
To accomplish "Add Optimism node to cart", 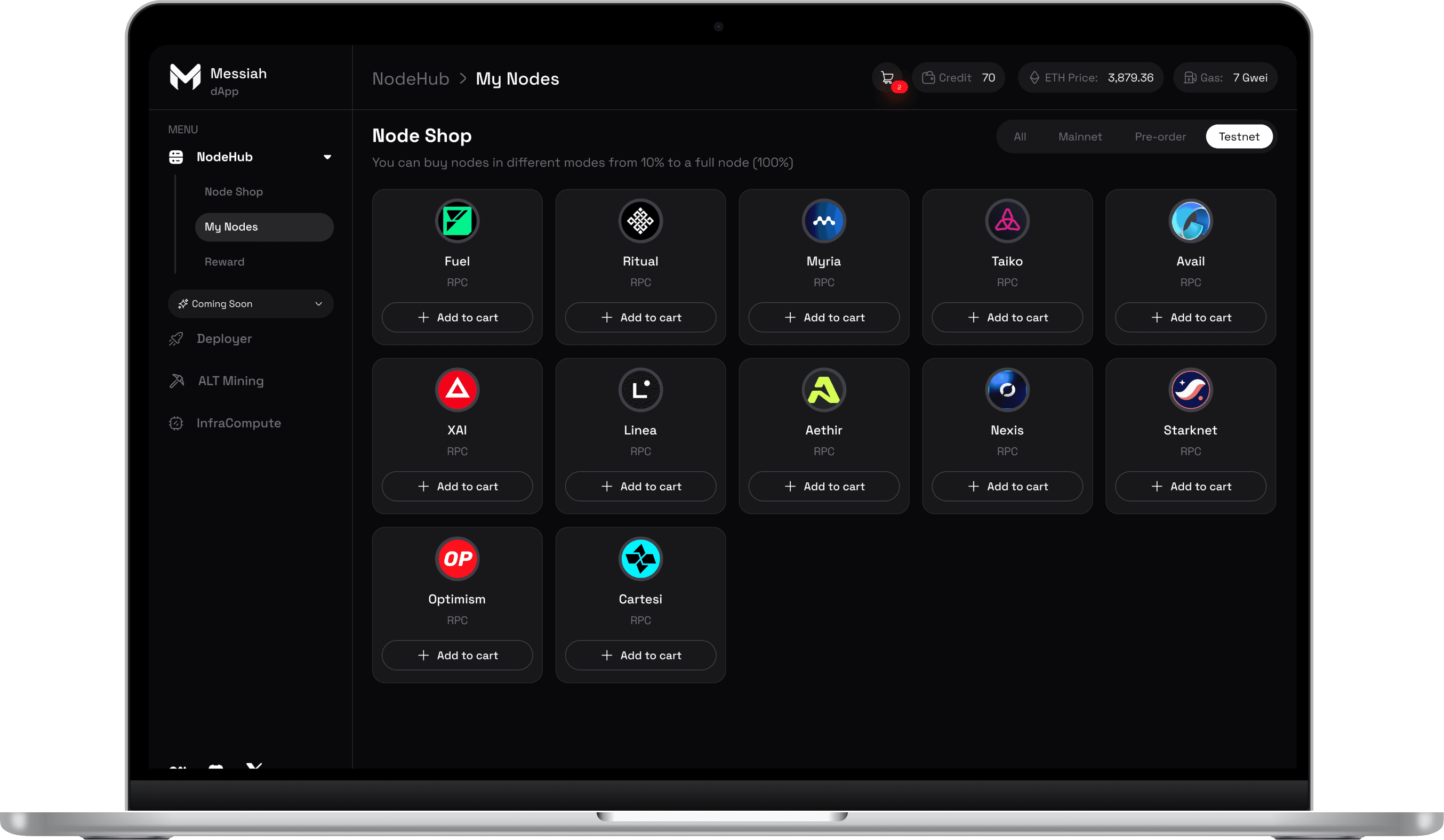I will (456, 655).
